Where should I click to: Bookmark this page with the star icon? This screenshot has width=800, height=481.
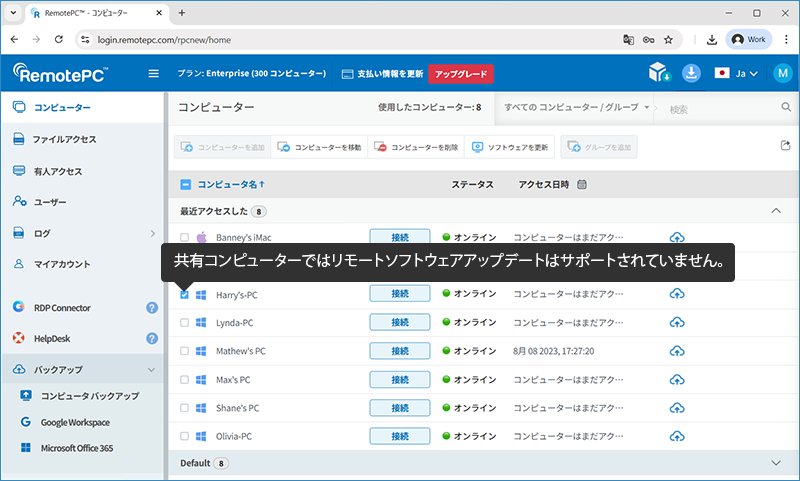pyautogui.click(x=668, y=40)
